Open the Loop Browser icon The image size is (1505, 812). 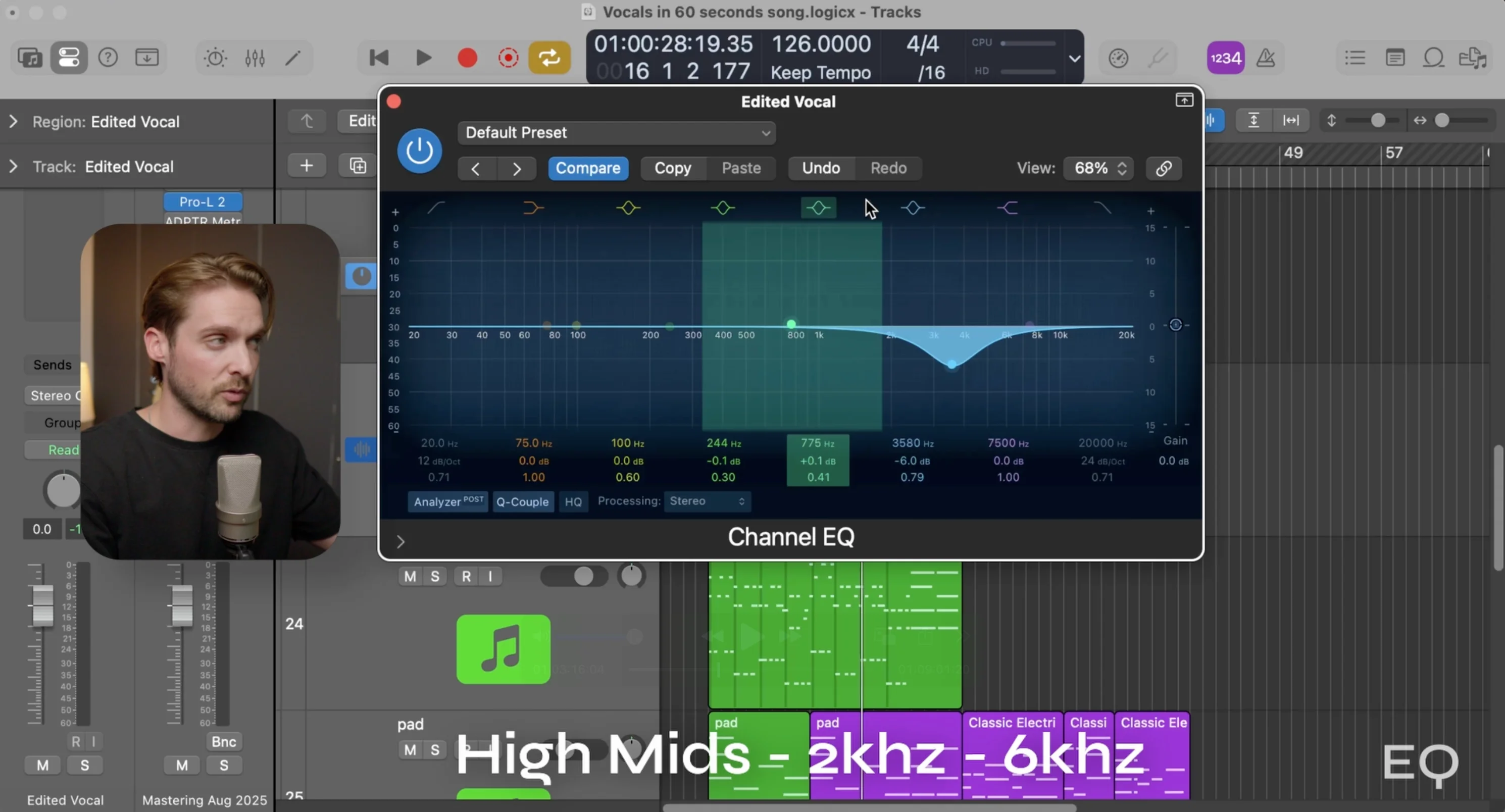click(1433, 57)
